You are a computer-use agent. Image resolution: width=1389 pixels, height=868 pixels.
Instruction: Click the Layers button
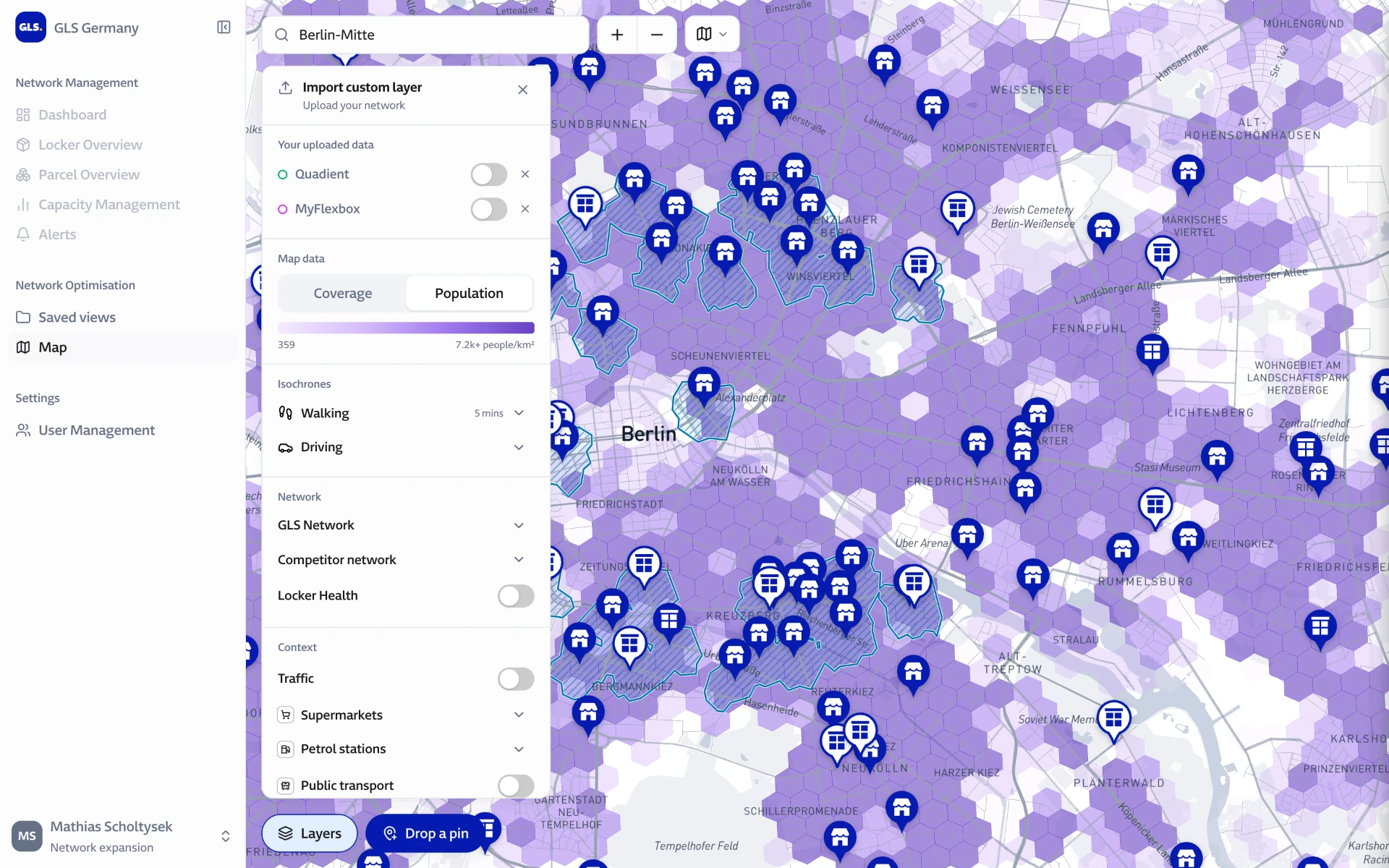point(310,833)
